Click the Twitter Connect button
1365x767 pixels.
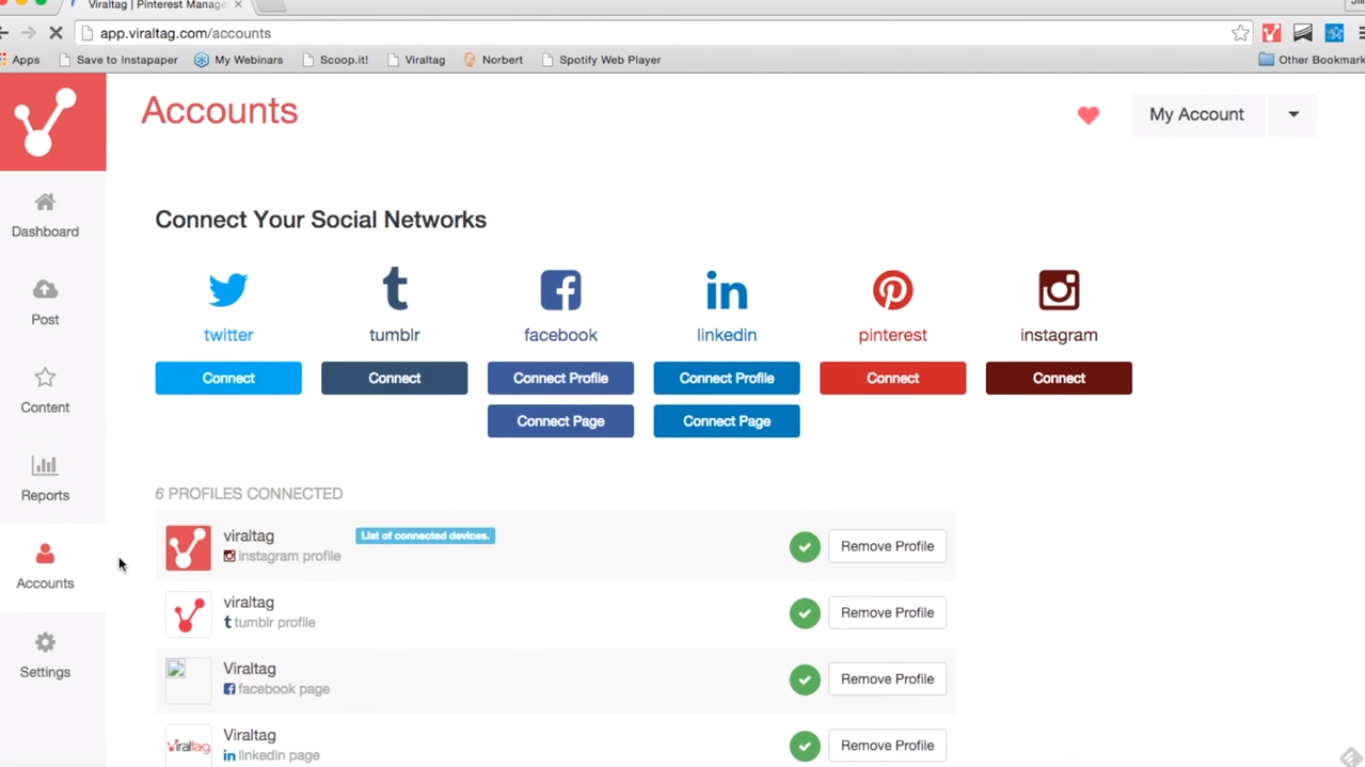click(228, 378)
